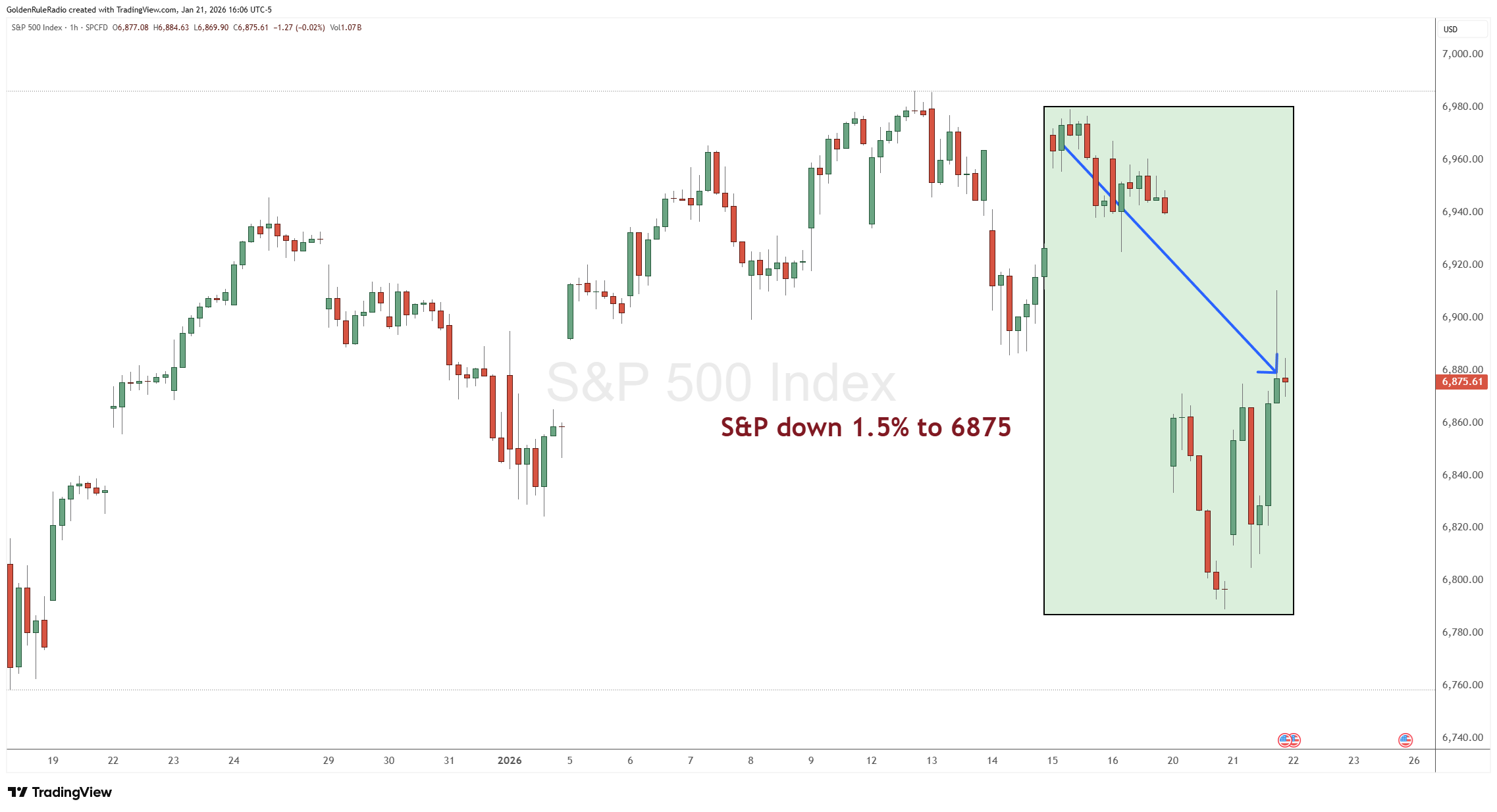Select the "S&P down 1.5% to 6875" annotation
Screen dimensions: 1497x812
coord(866,428)
